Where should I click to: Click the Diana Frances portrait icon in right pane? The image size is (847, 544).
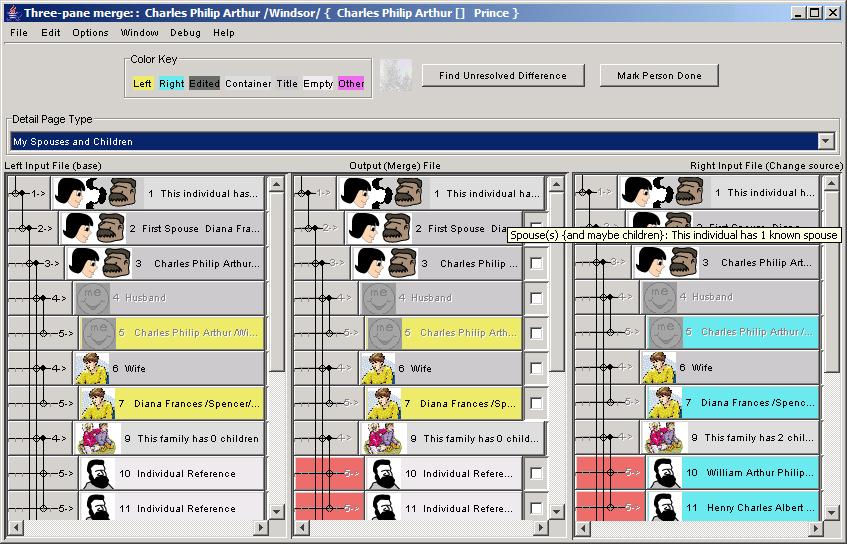coord(662,403)
